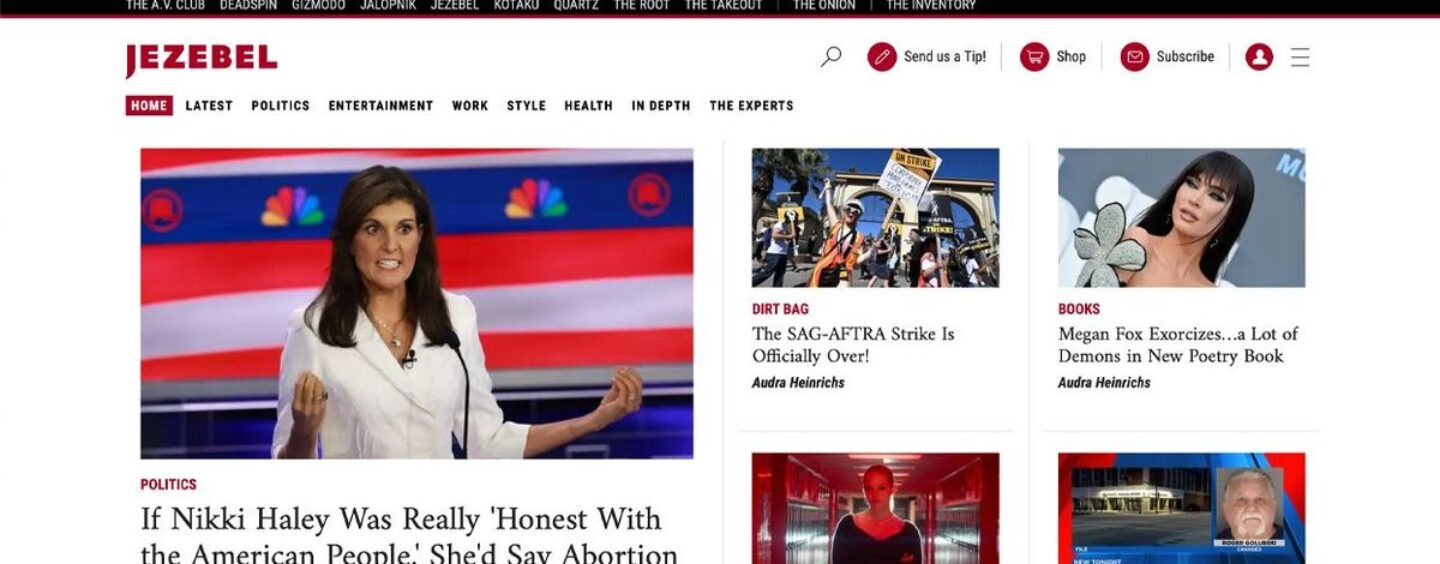Image resolution: width=1440 pixels, height=564 pixels.
Task: Switch to the Latest section
Action: (x=209, y=105)
